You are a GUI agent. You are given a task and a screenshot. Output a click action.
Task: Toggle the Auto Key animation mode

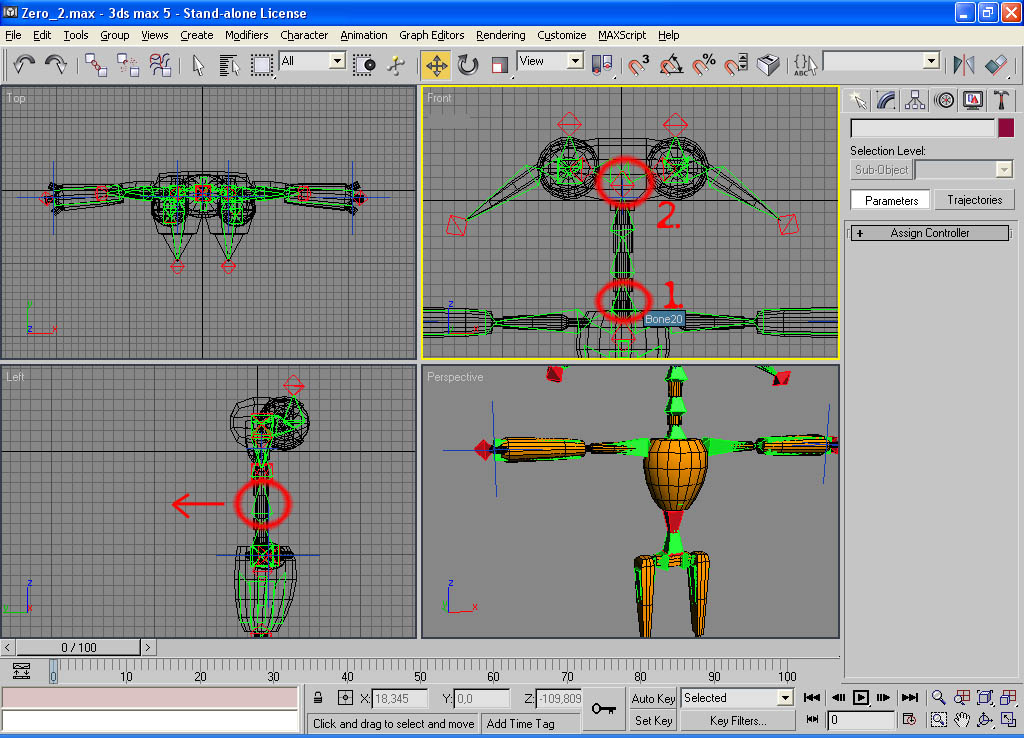(x=653, y=698)
